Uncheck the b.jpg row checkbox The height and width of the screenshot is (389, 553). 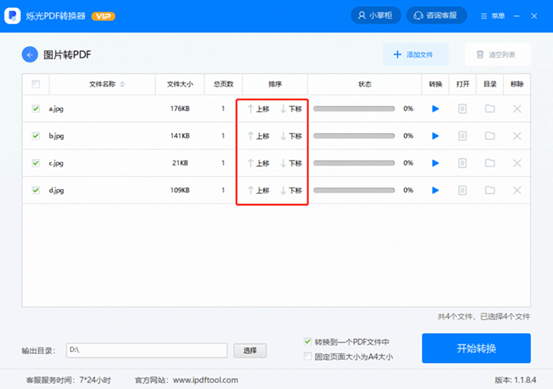(x=36, y=136)
